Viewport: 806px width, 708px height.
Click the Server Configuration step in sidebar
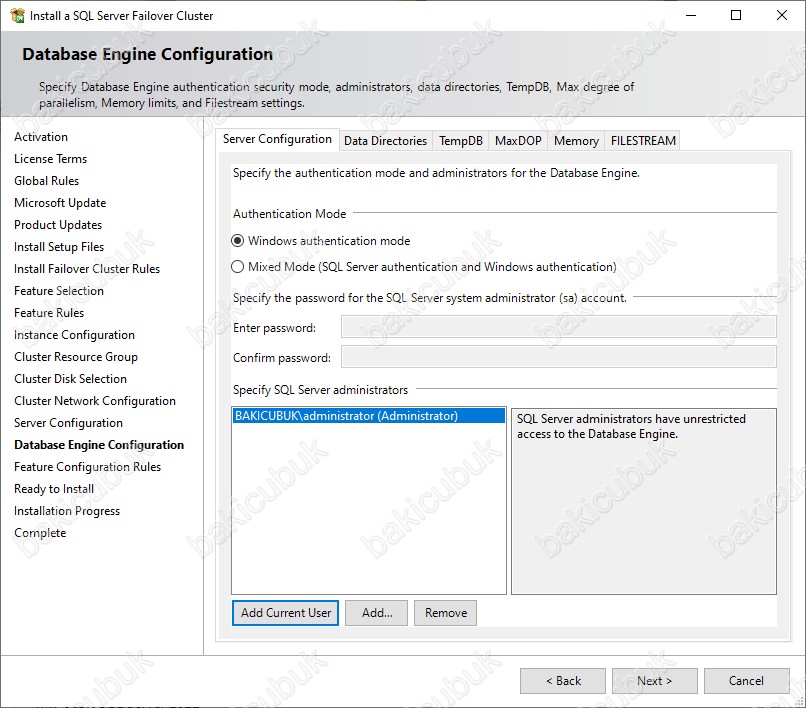point(68,423)
